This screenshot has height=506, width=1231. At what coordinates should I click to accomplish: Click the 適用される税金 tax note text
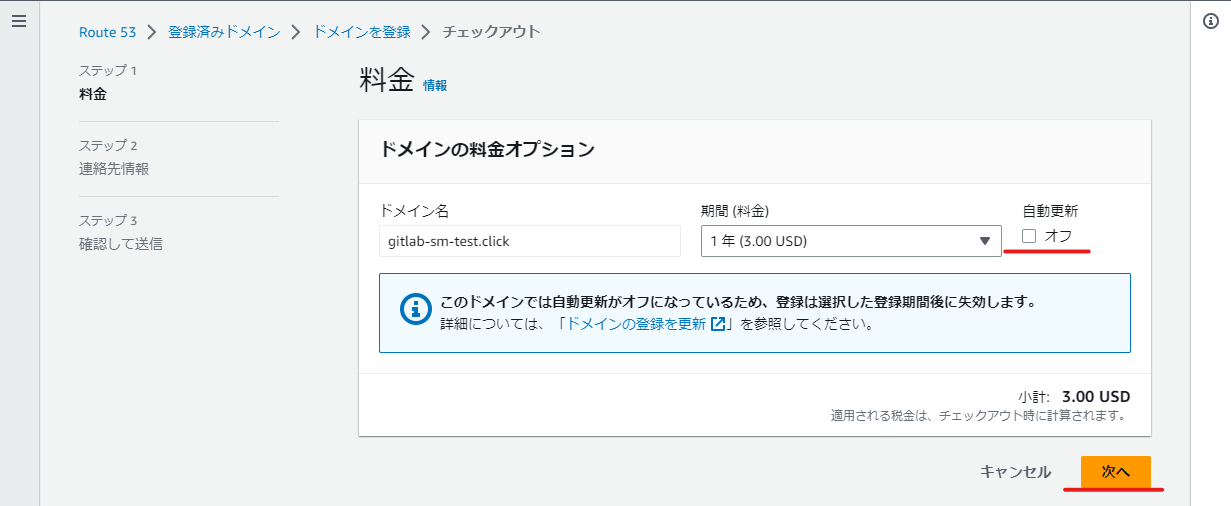[980, 415]
